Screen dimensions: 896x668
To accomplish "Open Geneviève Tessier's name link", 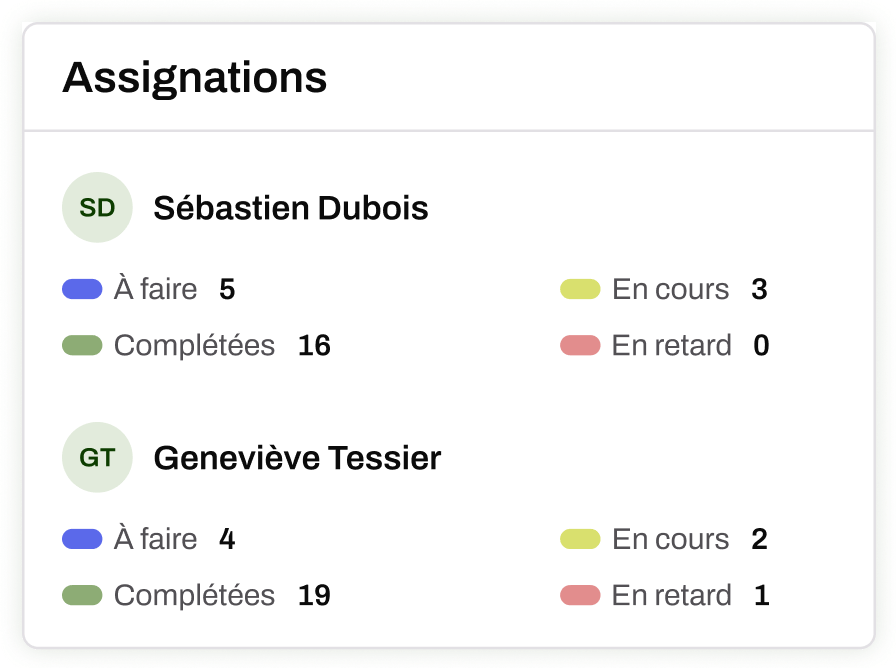I will tap(297, 458).
